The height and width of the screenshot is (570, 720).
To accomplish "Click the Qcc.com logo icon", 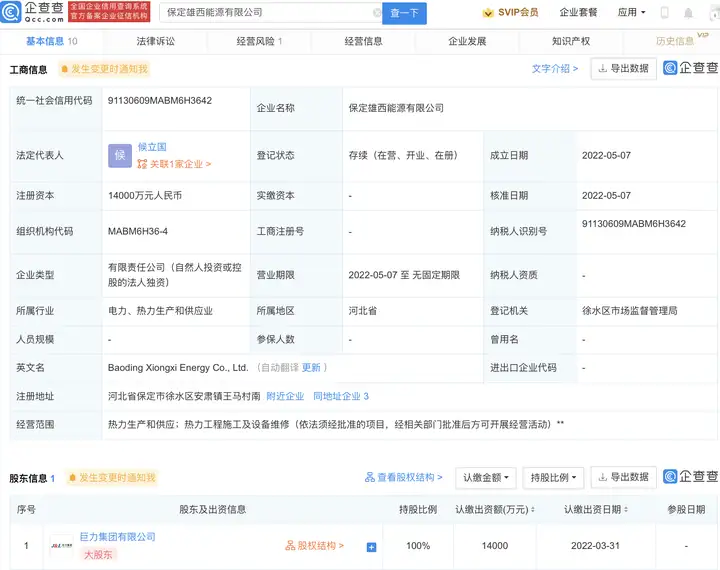I will [x=11, y=12].
